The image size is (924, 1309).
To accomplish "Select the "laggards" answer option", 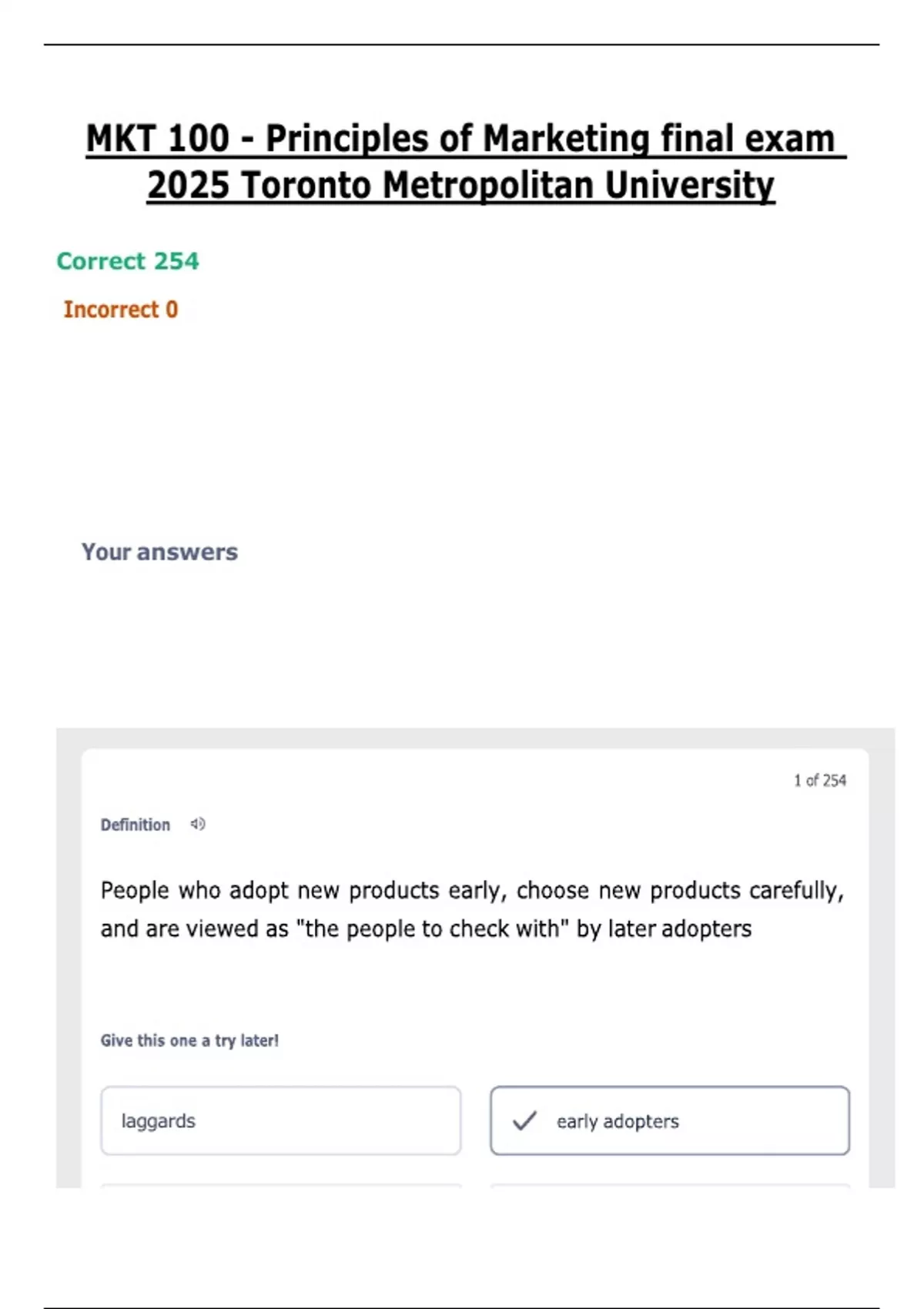I will pyautogui.click(x=280, y=1120).
